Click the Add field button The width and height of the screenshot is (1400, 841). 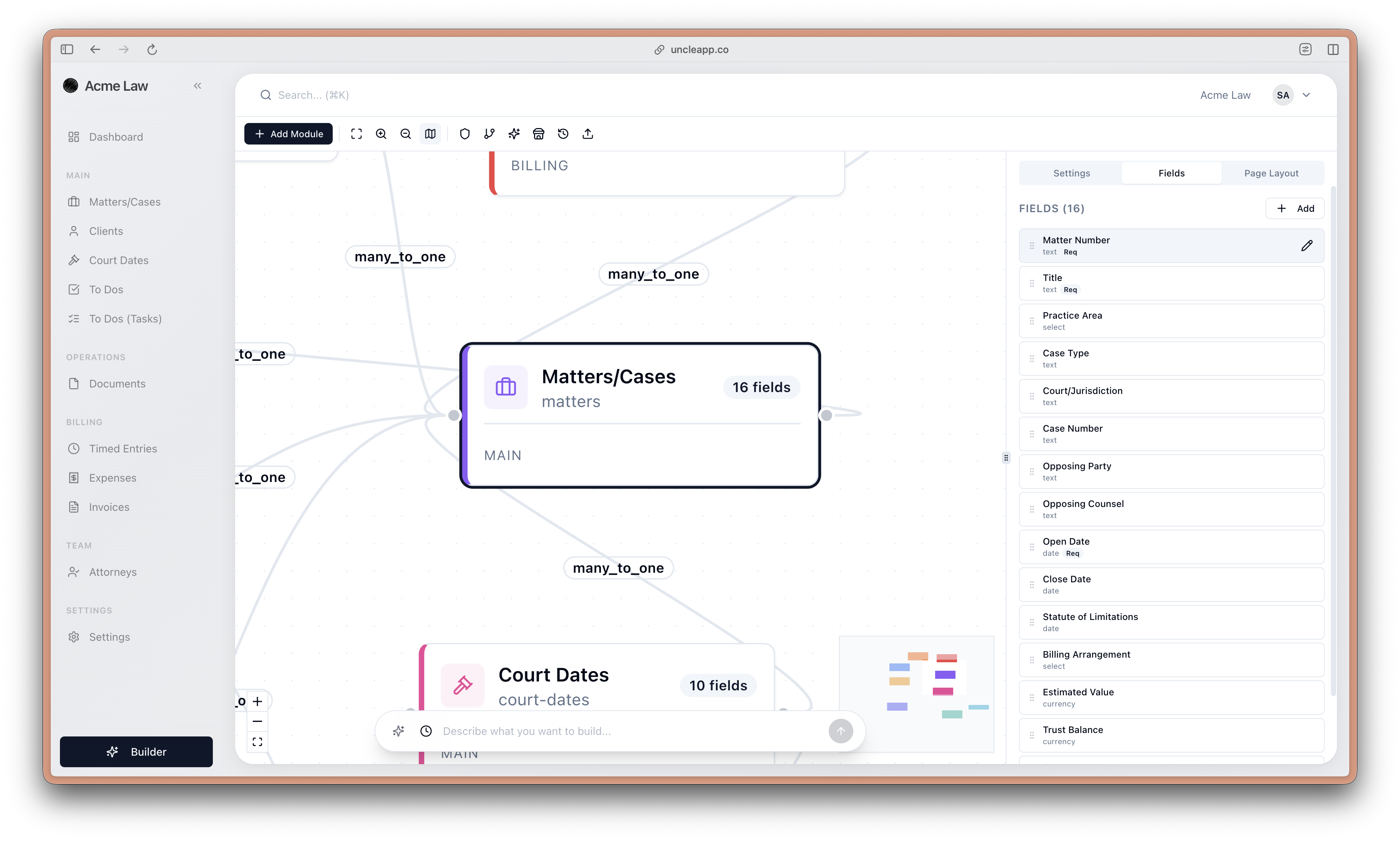tap(1295, 208)
